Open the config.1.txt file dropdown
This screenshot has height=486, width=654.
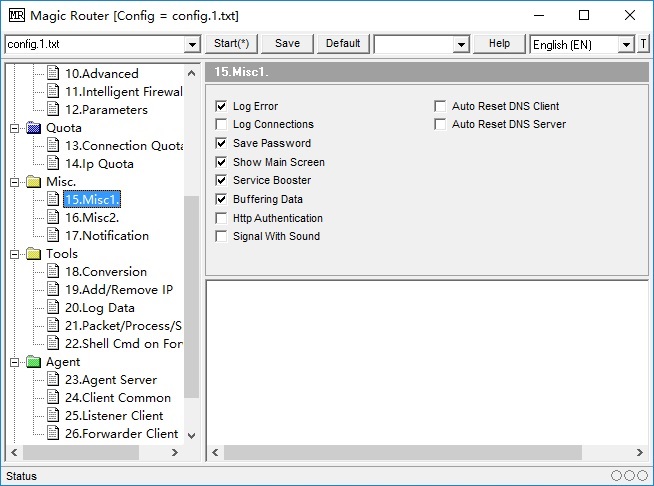(x=192, y=45)
